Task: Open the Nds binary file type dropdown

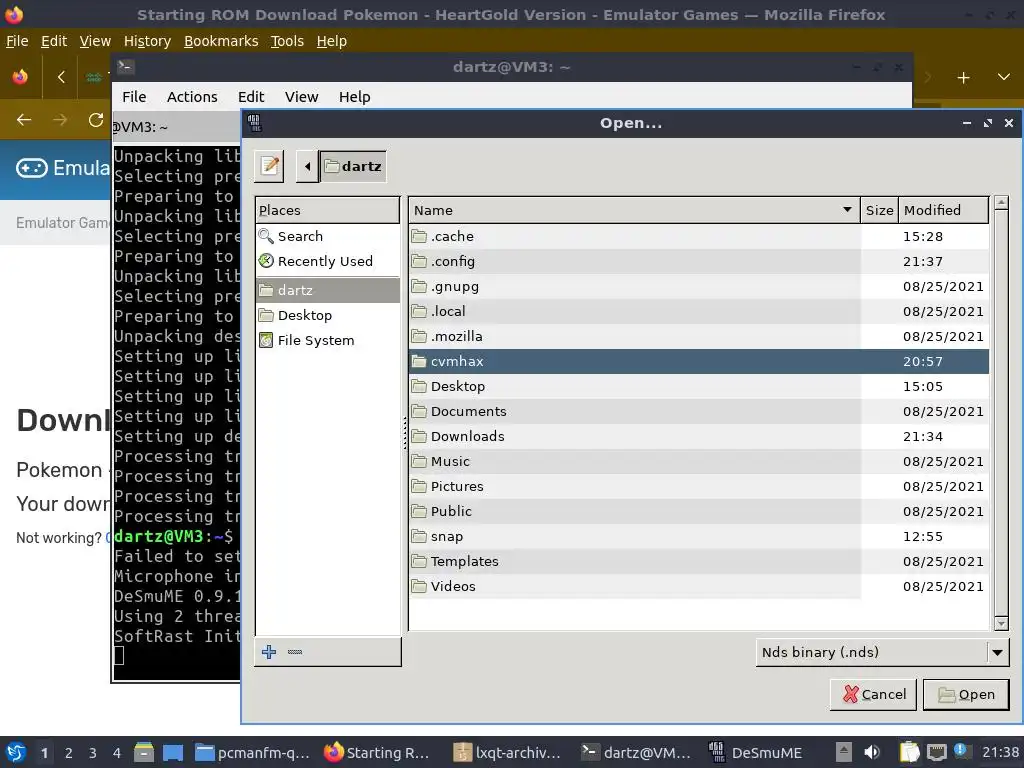Action: coord(882,652)
